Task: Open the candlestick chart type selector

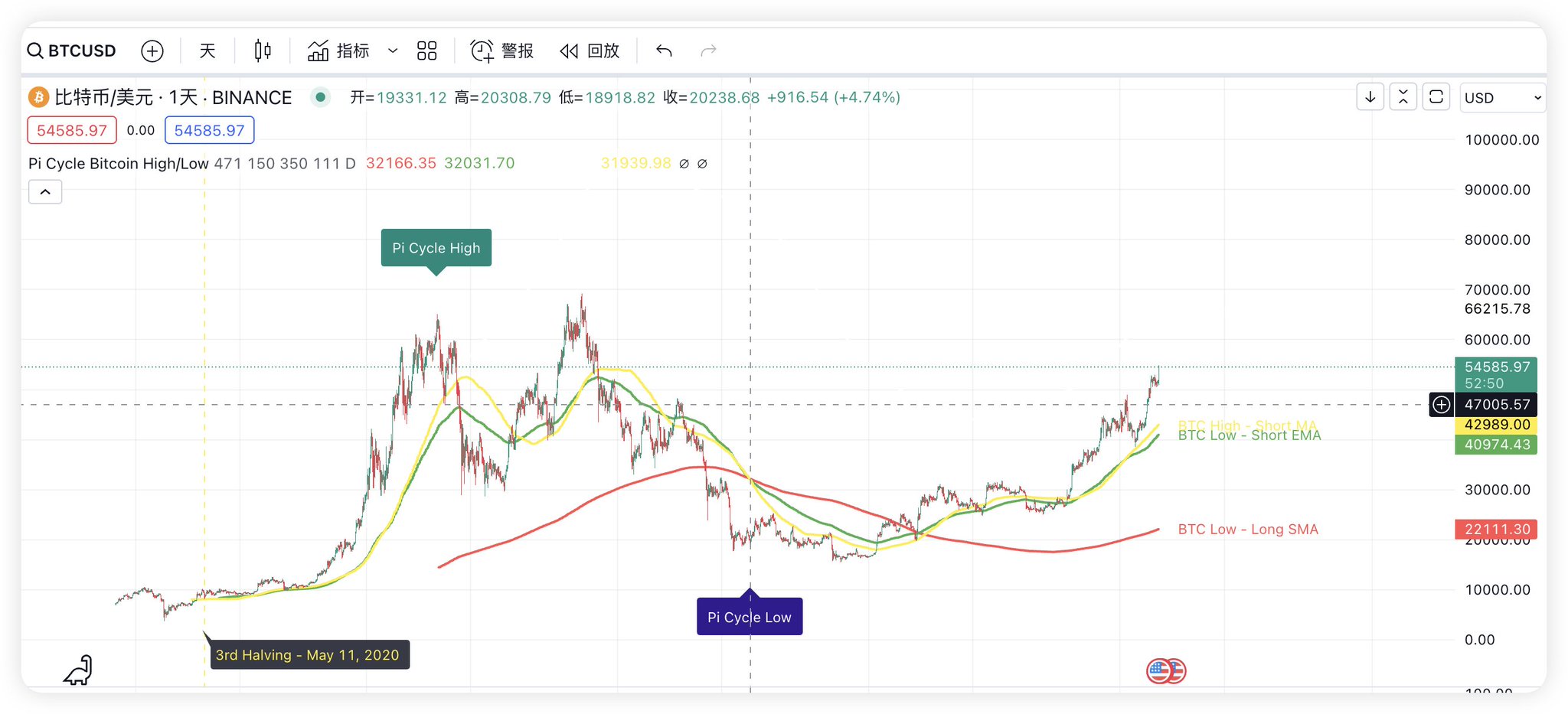Action: coord(263,51)
